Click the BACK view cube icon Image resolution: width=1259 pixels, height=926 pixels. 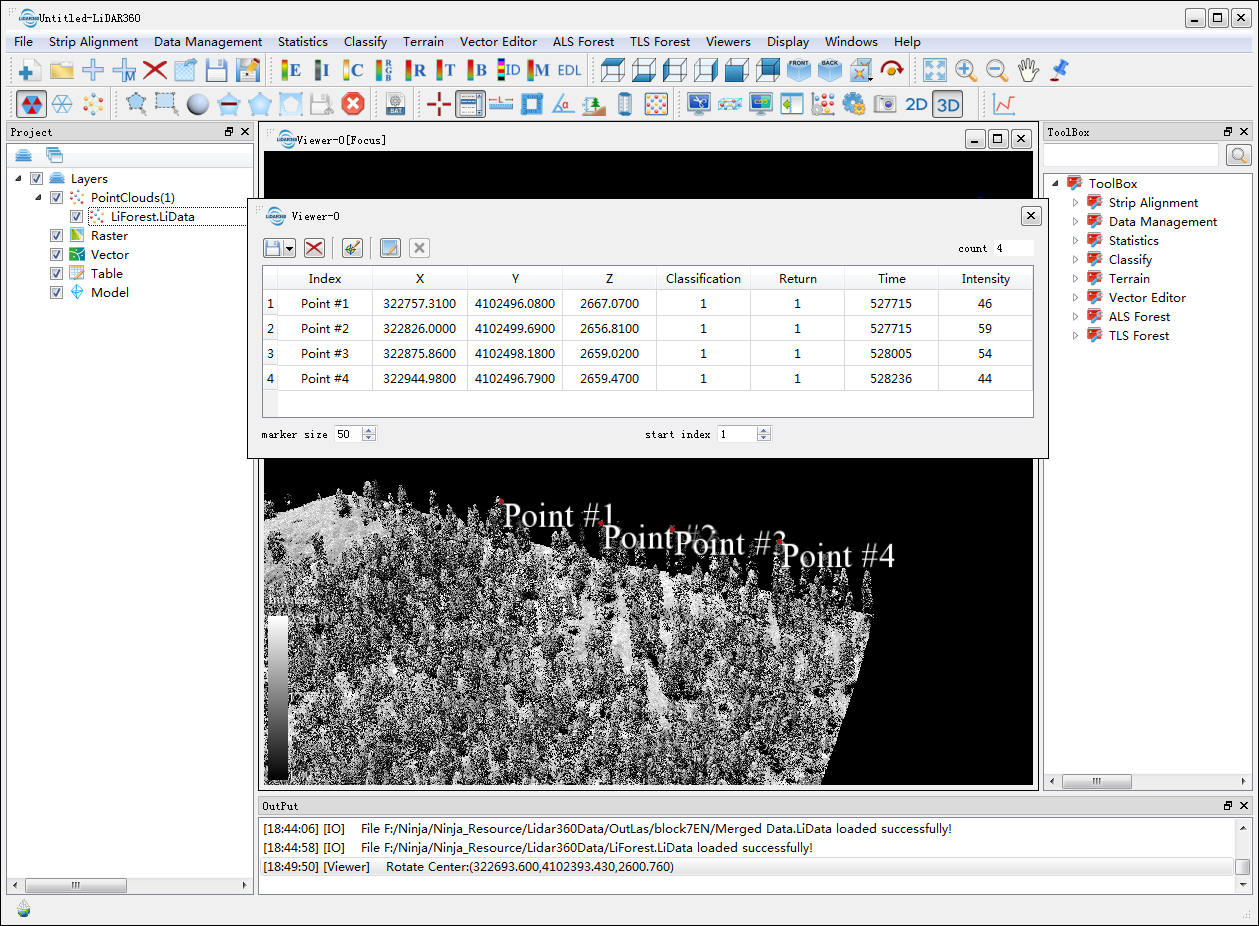coord(830,70)
